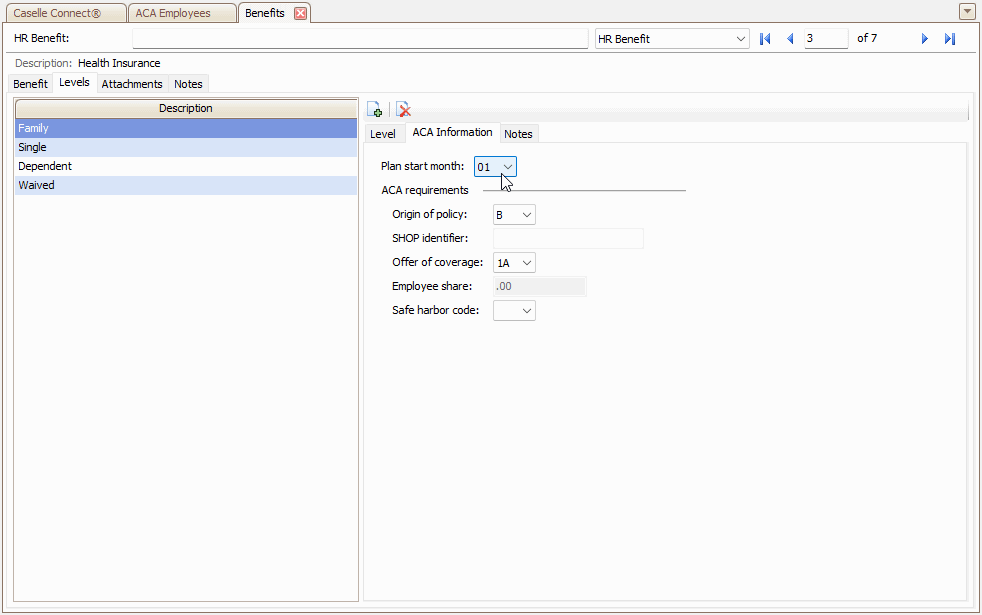The height and width of the screenshot is (615, 982).
Task: Click the Employee share field
Action: pyautogui.click(x=540, y=287)
